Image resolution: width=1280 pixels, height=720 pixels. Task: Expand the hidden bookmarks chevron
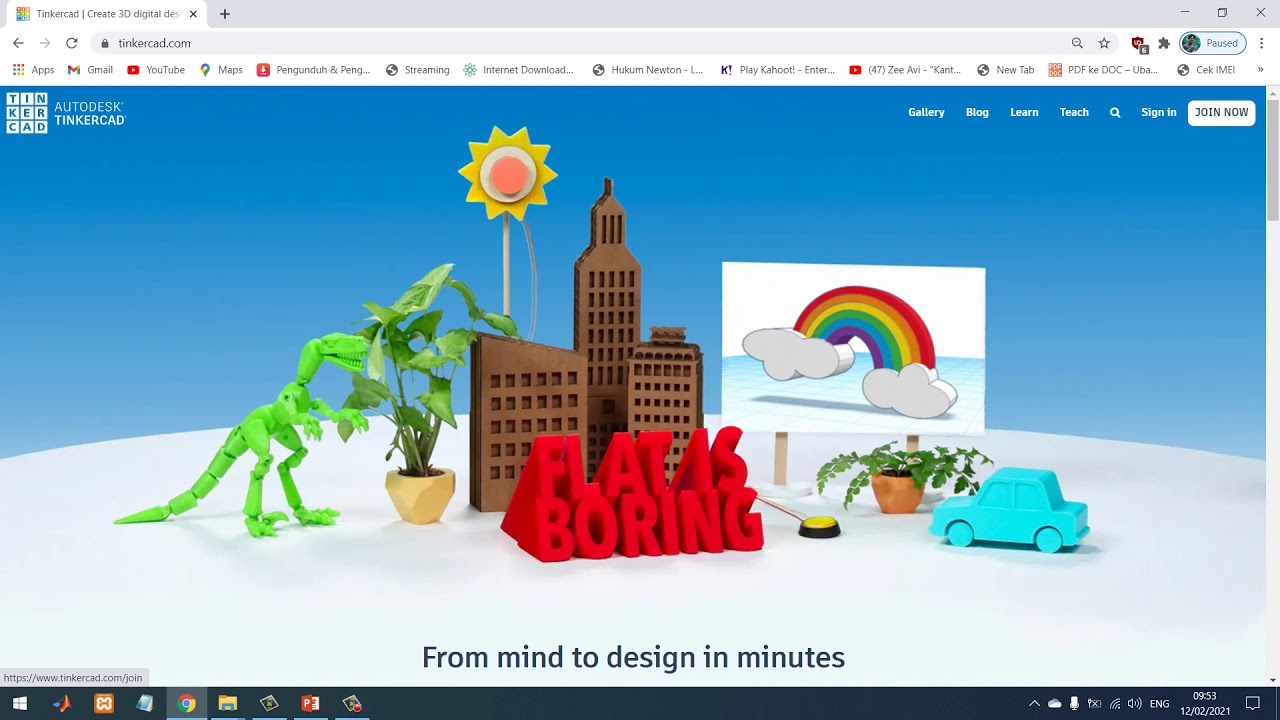tap(1260, 70)
